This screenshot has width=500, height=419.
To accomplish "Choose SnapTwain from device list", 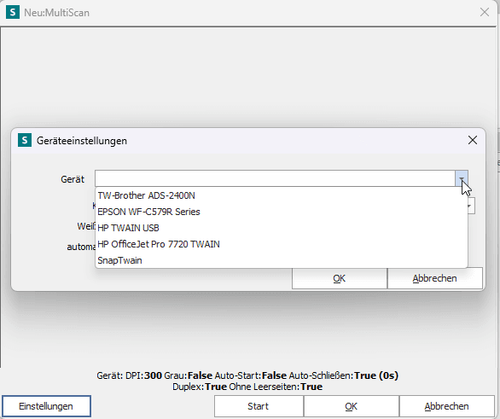I will pos(281,260).
